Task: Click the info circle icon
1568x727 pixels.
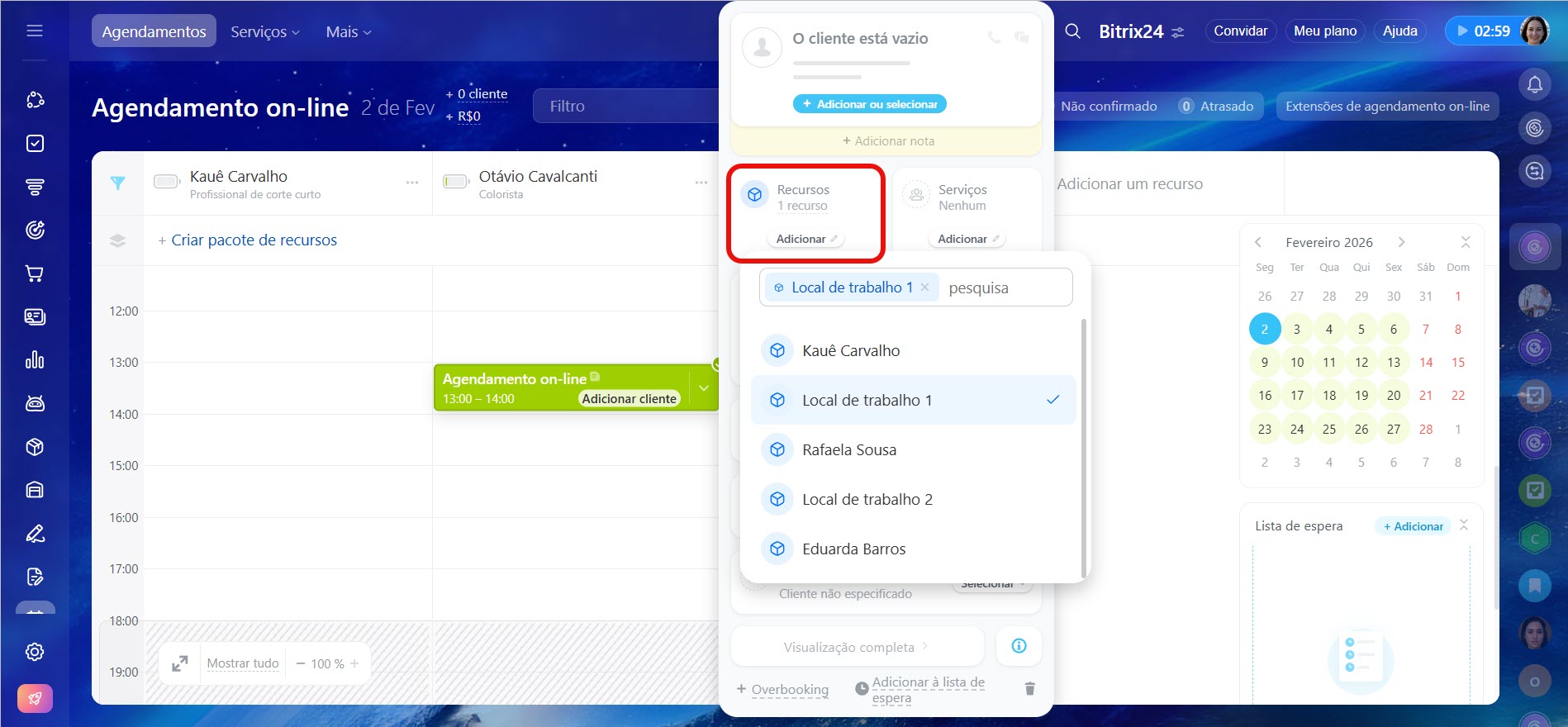Action: (1019, 646)
